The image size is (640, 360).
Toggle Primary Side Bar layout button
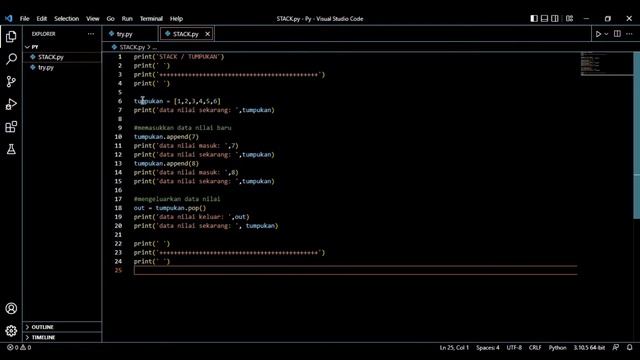pos(534,18)
